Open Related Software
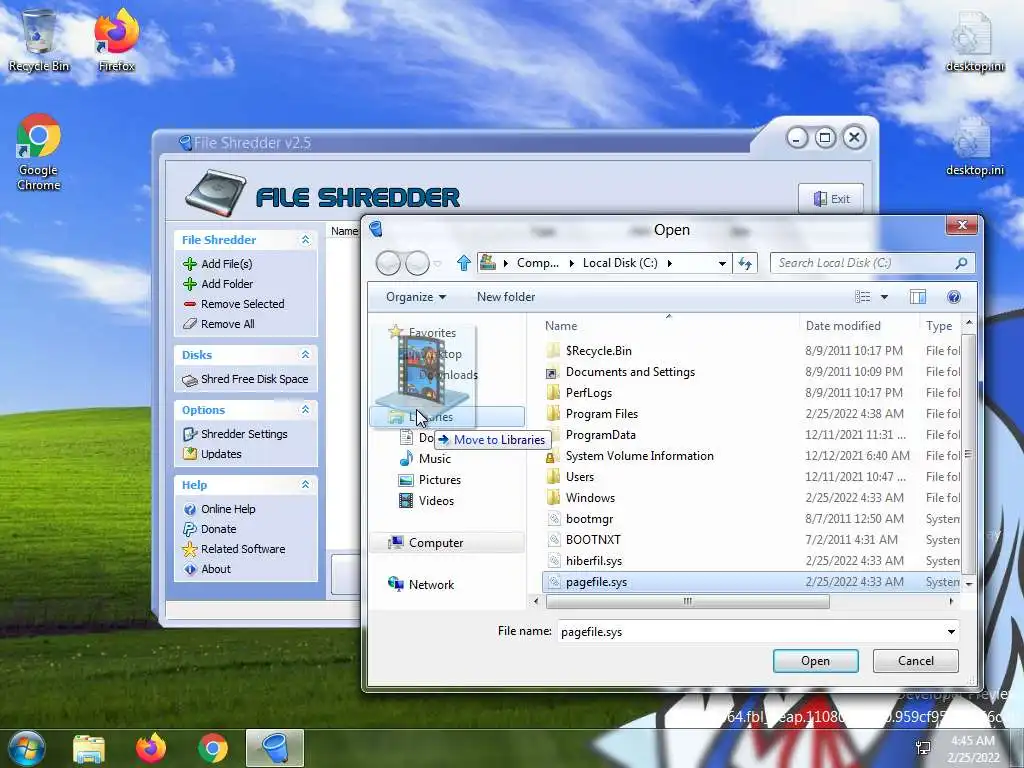The image size is (1024, 768). click(x=234, y=549)
